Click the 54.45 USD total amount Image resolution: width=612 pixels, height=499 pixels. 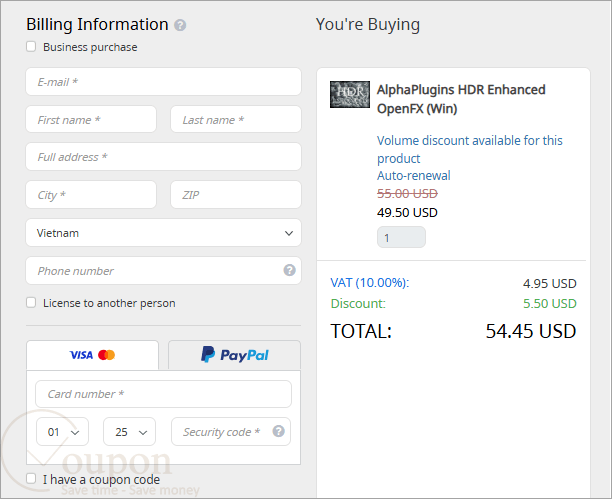click(531, 331)
